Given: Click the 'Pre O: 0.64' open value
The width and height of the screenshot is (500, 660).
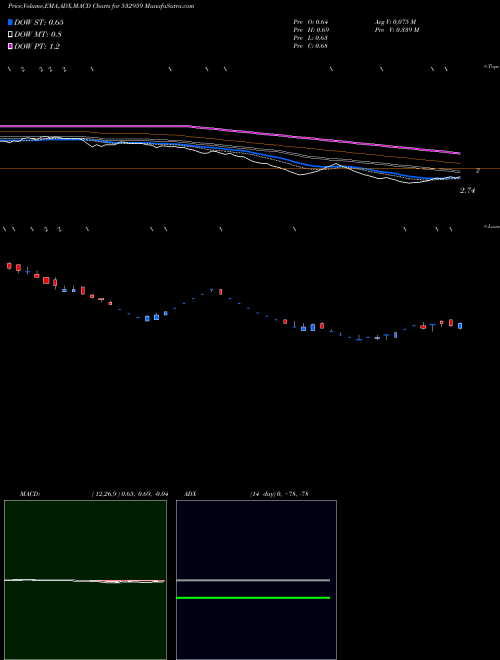Looking at the screenshot, I should coord(311,22).
